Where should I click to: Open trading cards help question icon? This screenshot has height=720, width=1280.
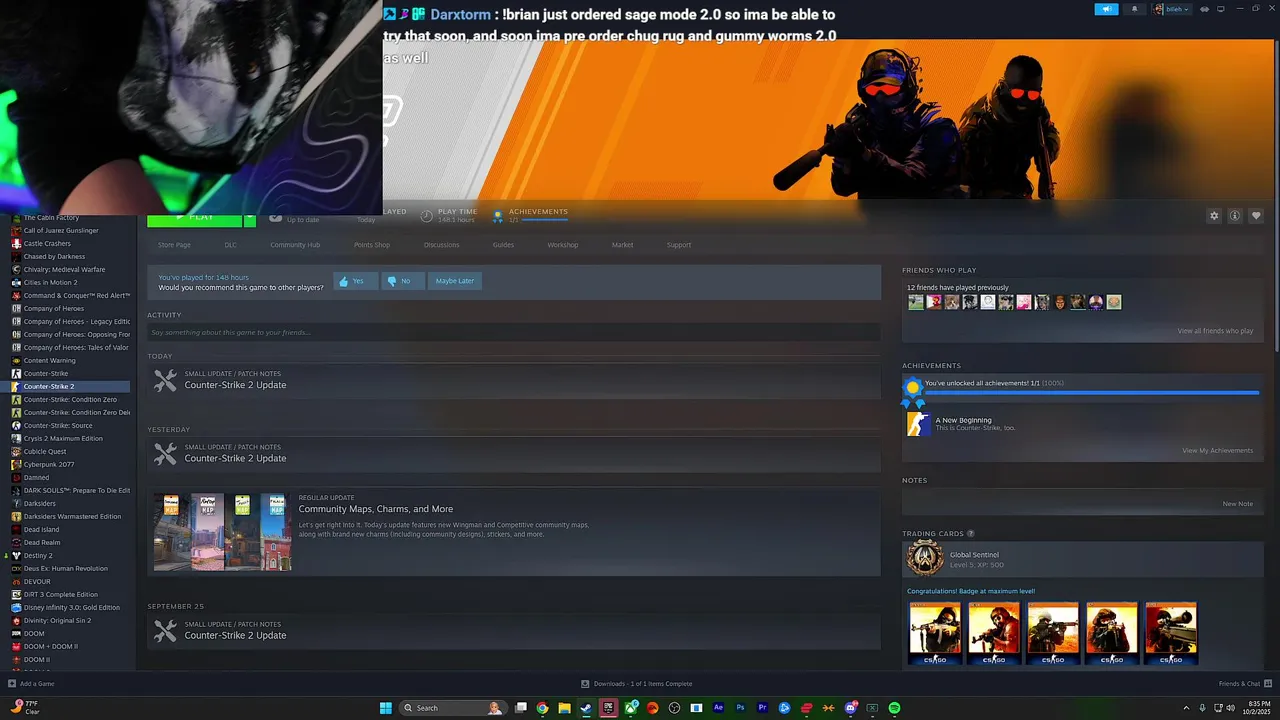coord(970,534)
